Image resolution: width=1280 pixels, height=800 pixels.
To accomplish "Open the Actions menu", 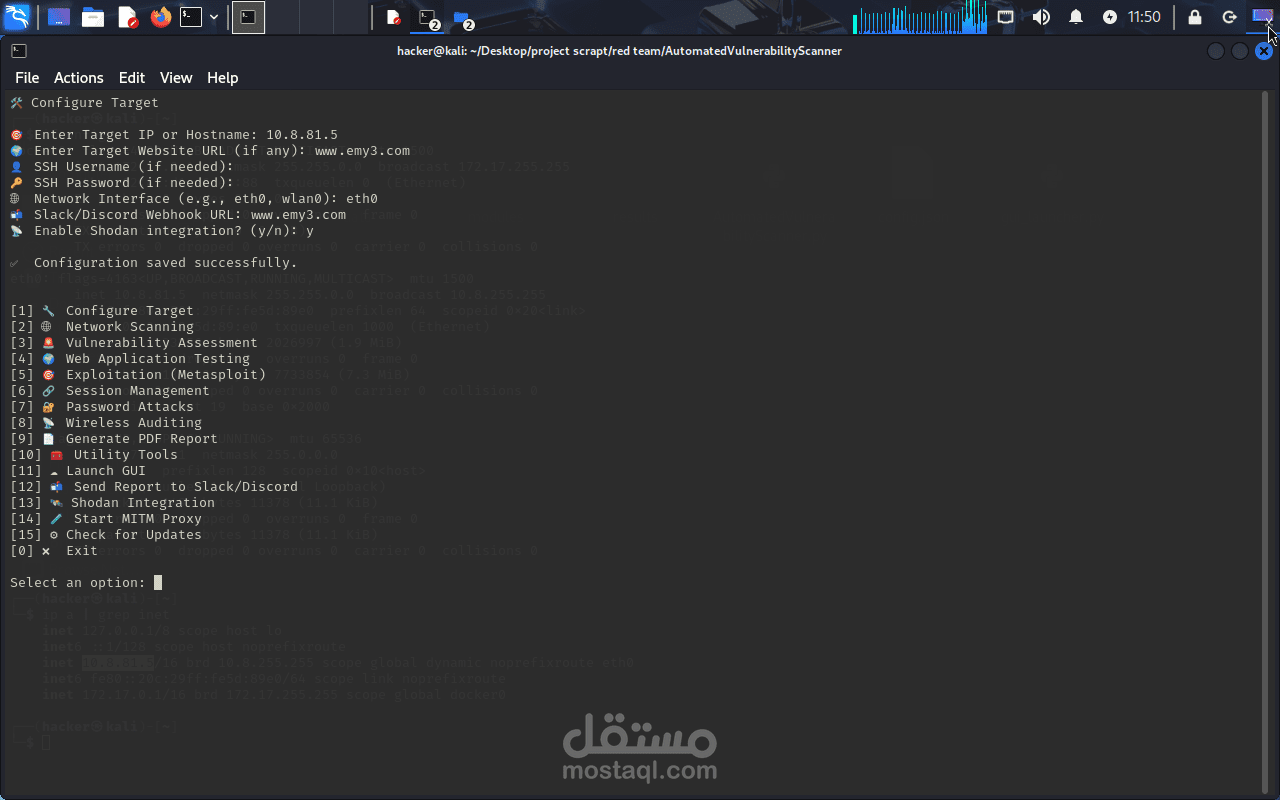I will 79,78.
